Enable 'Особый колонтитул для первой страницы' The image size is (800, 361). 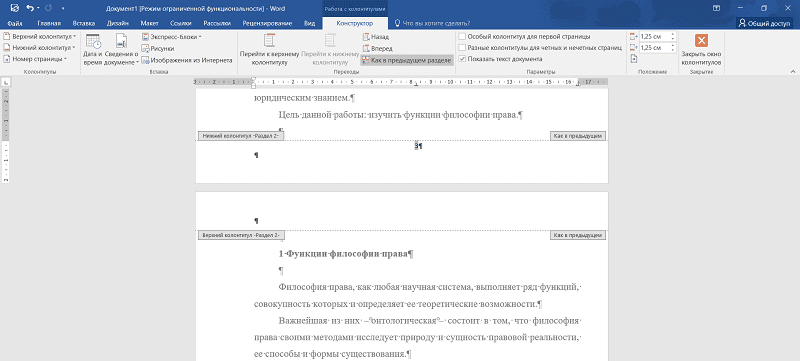pos(524,37)
